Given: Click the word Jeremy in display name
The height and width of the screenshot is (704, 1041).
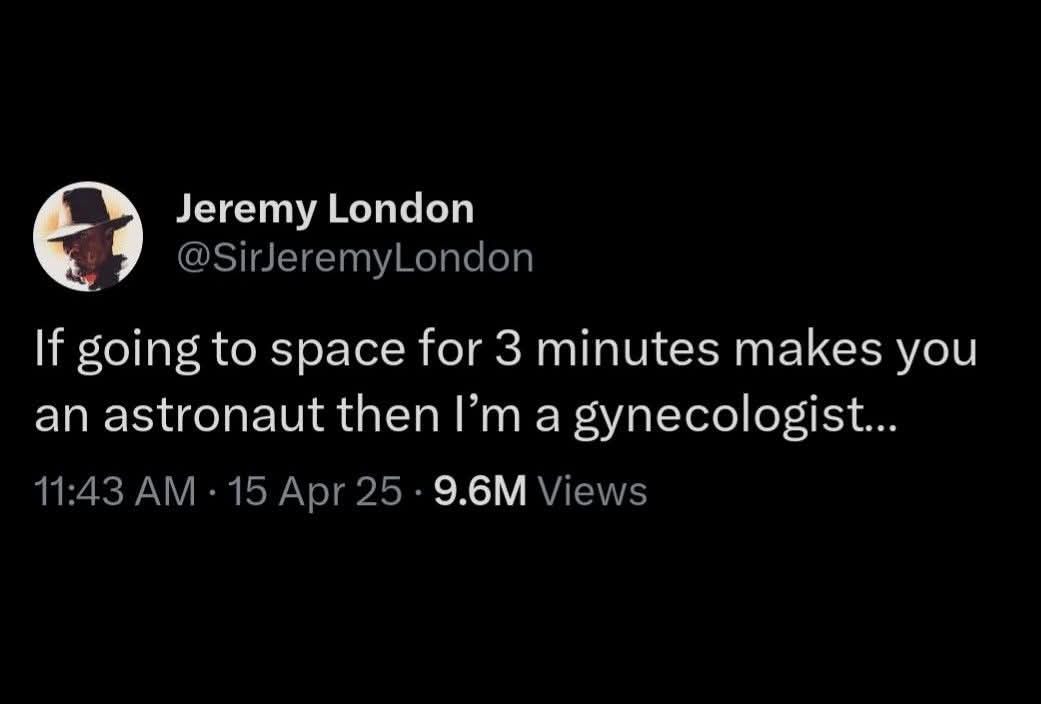Looking at the screenshot, I should click(x=247, y=211).
